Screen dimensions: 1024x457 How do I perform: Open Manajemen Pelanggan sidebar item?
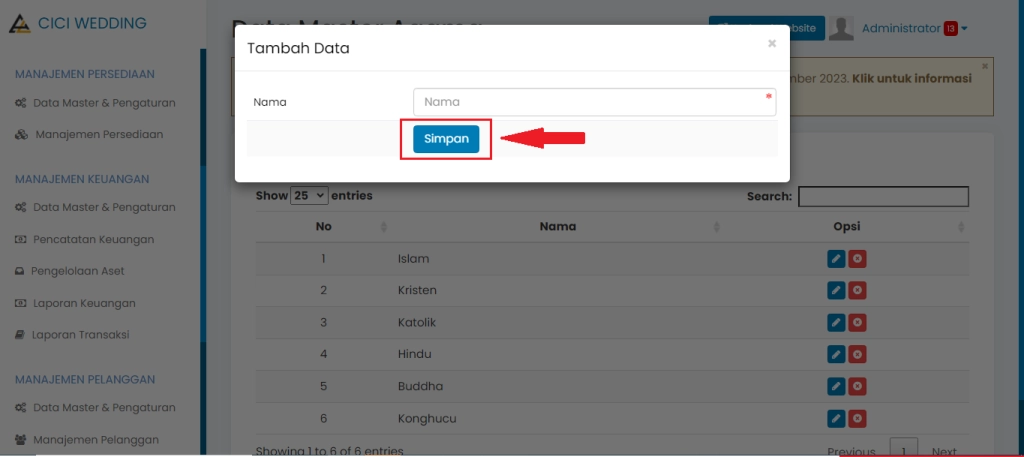[x=95, y=439]
